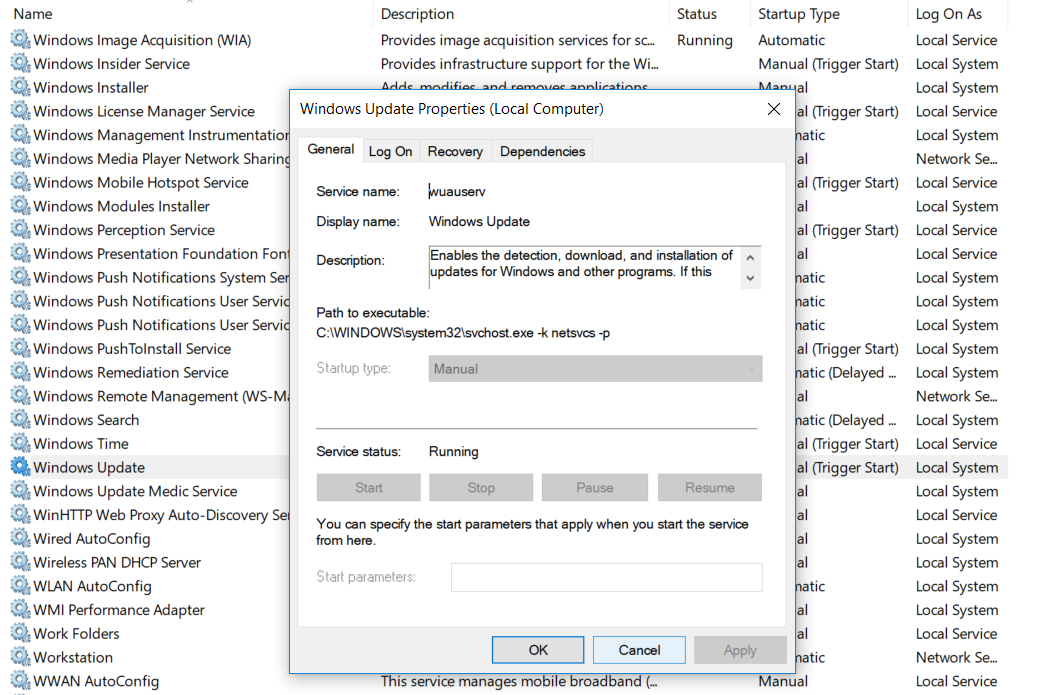Click the Windows License Manager Service gear icon
This screenshot has height=695, width=1054.
click(x=21, y=111)
